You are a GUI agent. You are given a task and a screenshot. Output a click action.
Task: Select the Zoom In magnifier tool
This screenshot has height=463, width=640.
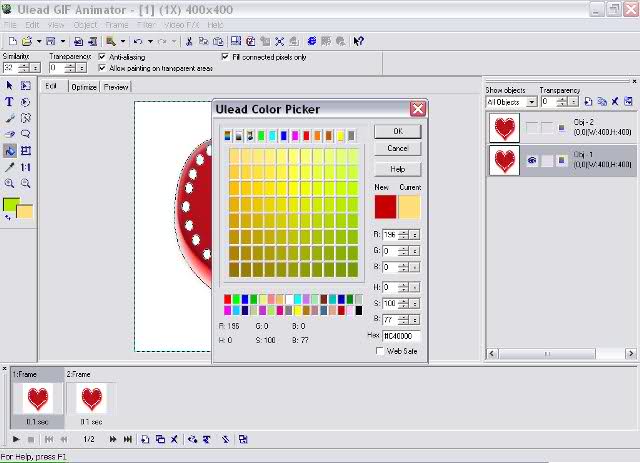pyautogui.click(x=9, y=183)
